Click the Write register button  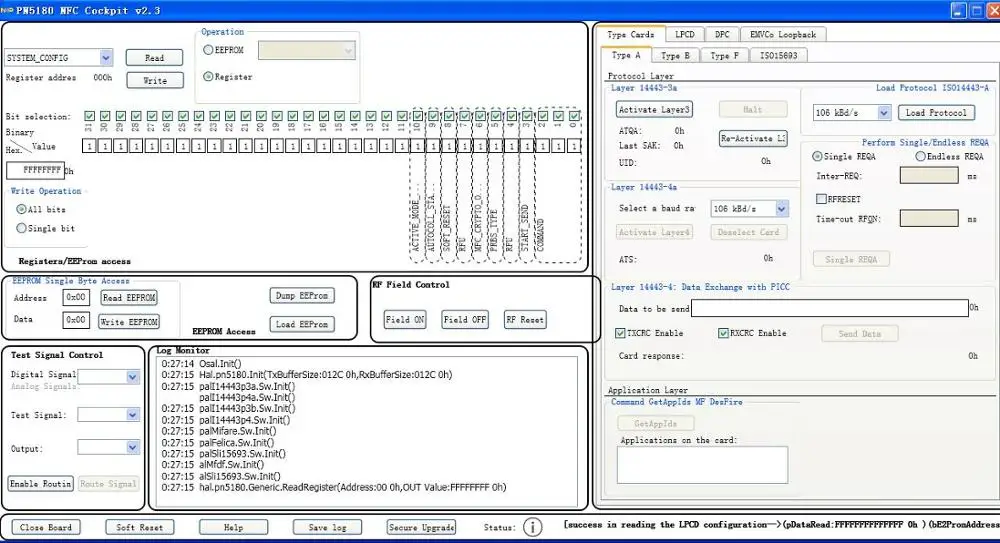pyautogui.click(x=154, y=80)
